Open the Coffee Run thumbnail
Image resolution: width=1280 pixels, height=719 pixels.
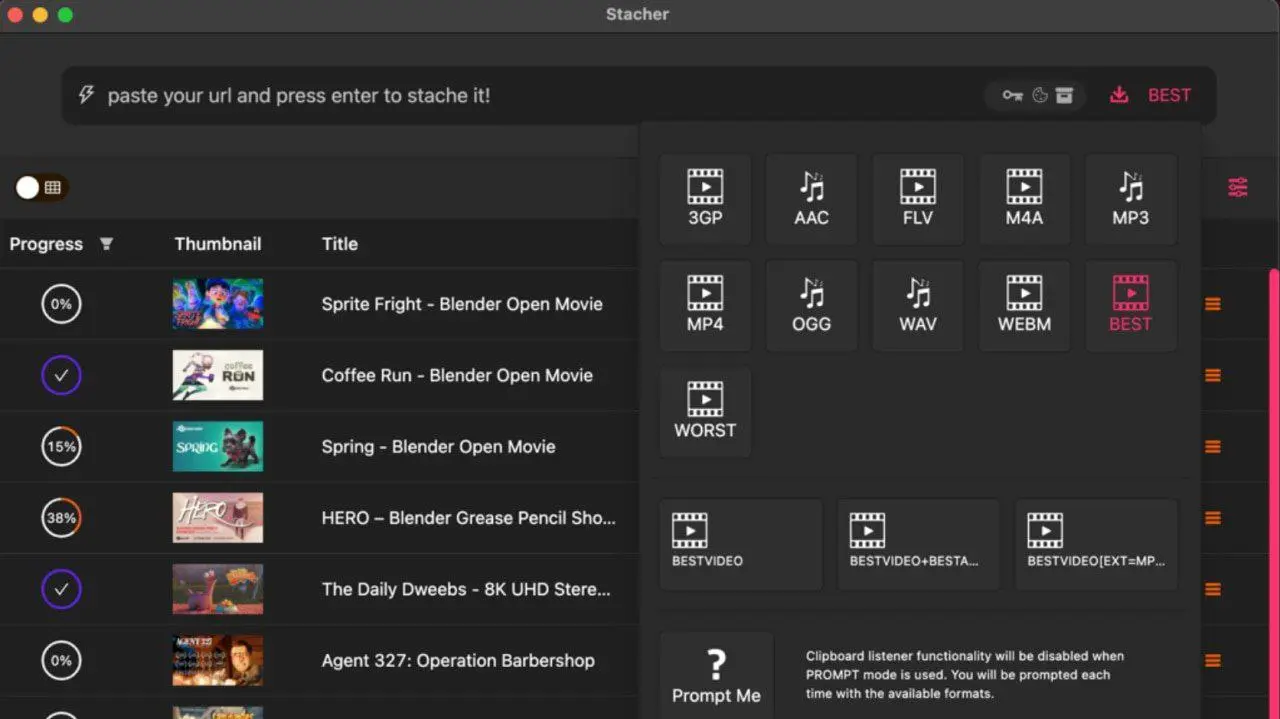218,375
